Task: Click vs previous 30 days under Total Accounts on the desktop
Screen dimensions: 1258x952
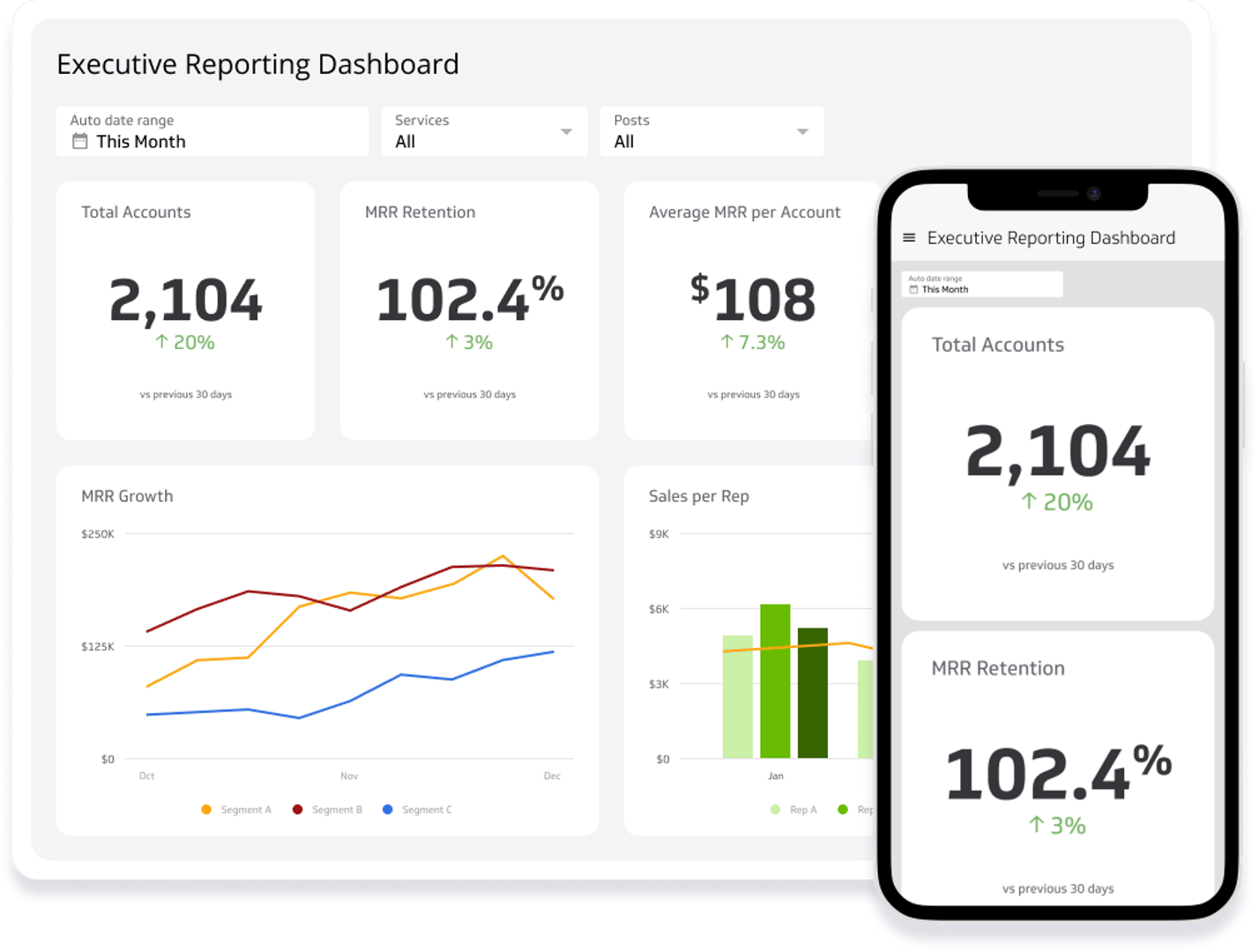Action: pyautogui.click(x=186, y=395)
